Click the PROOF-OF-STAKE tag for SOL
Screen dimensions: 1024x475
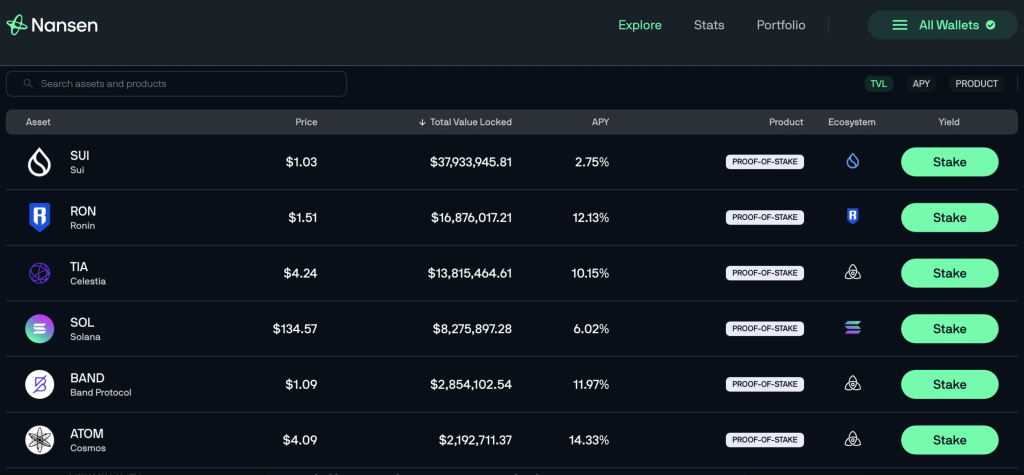[765, 329]
